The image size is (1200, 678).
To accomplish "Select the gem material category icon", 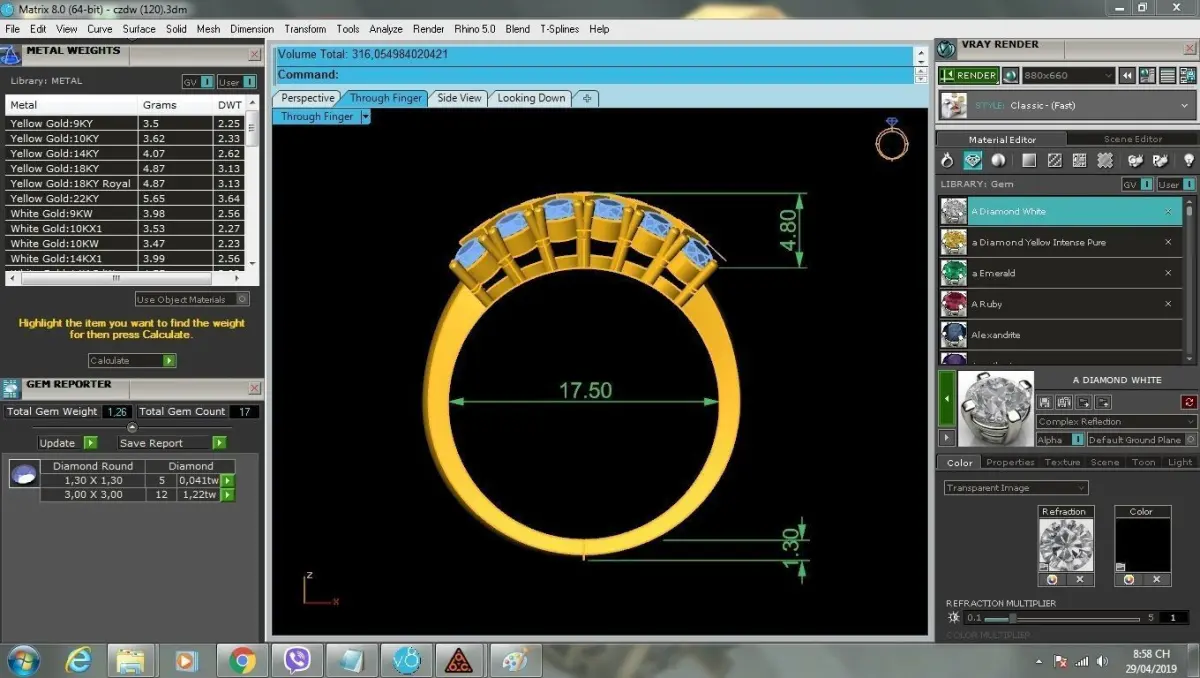I will coord(972,160).
